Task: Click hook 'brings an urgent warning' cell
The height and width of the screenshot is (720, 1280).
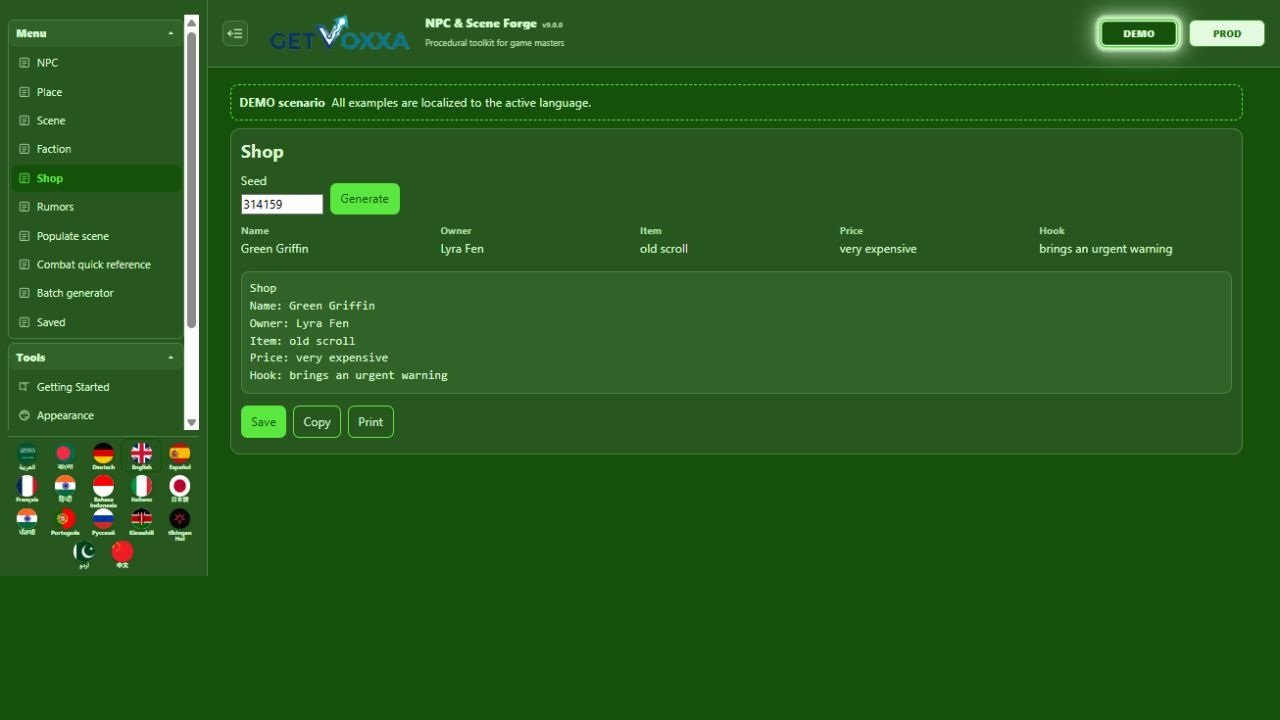Action: pos(1106,249)
